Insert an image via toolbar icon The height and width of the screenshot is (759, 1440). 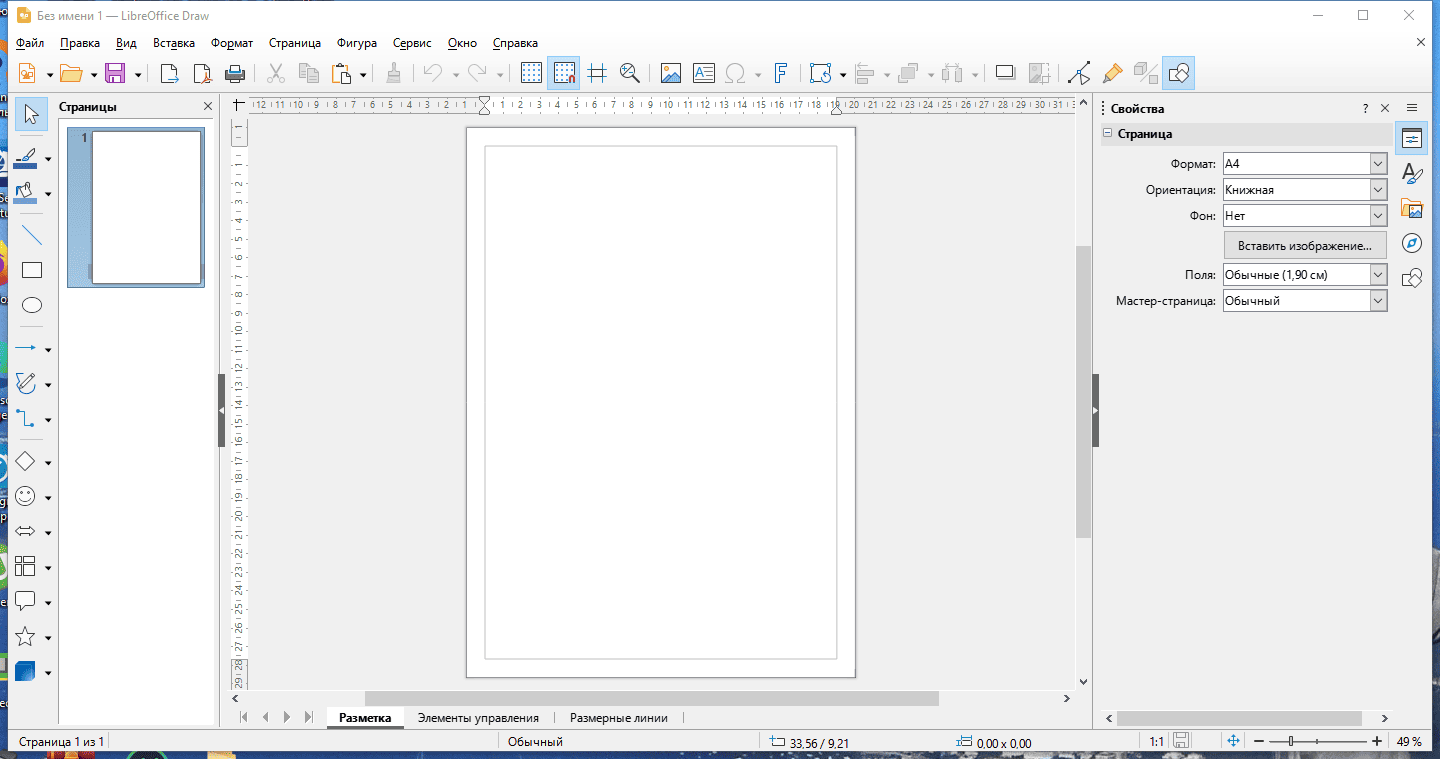pos(670,73)
